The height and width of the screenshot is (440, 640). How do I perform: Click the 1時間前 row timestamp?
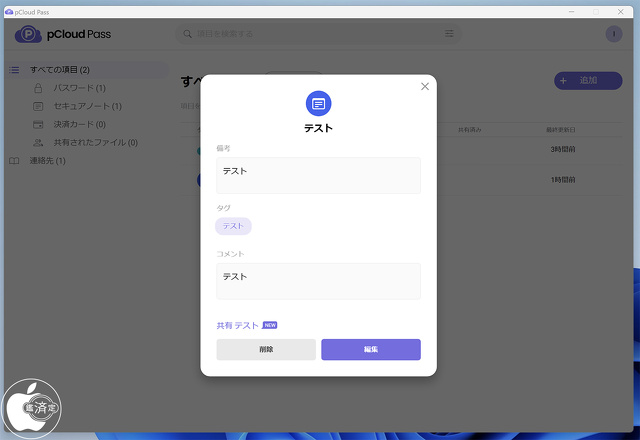click(563, 180)
